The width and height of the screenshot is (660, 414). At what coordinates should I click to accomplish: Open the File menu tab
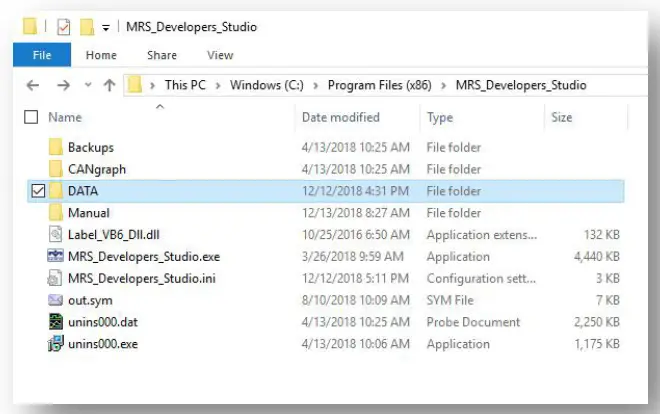pos(42,55)
